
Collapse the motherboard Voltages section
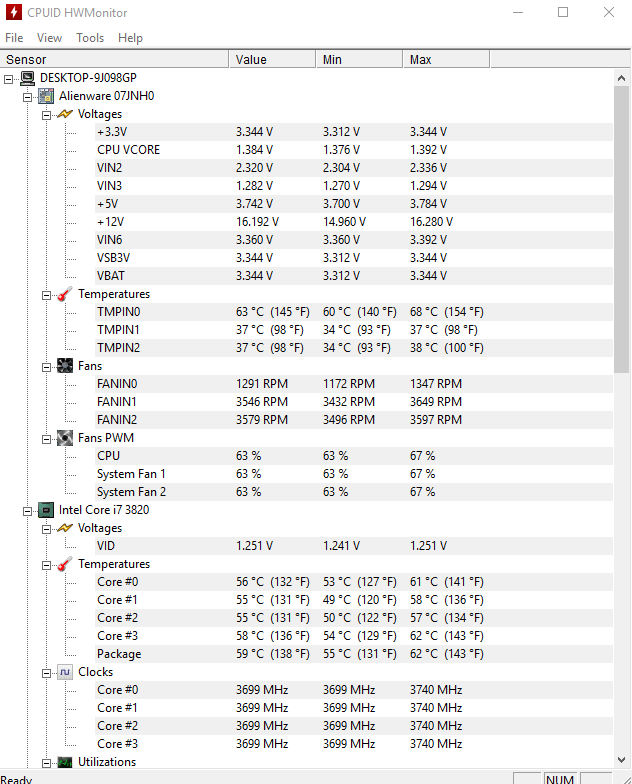tap(47, 114)
